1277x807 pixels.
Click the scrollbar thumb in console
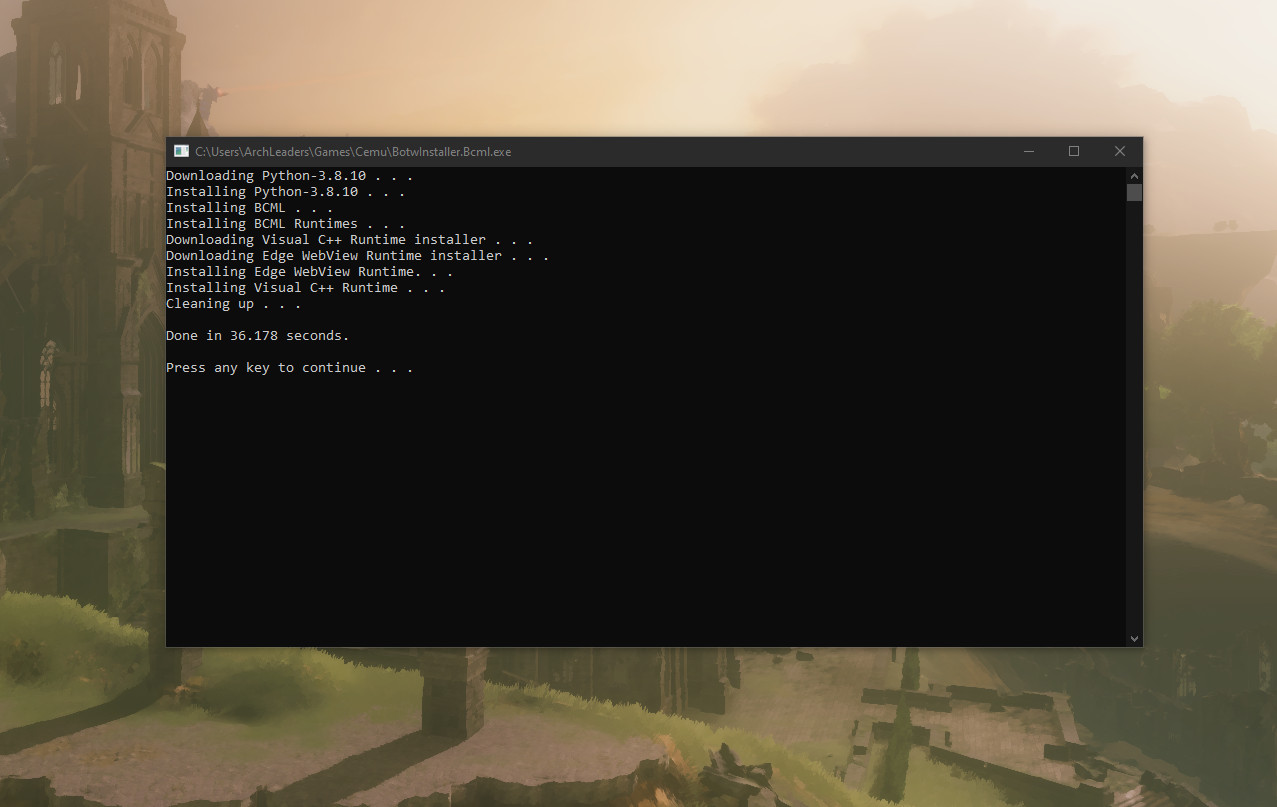(1134, 192)
